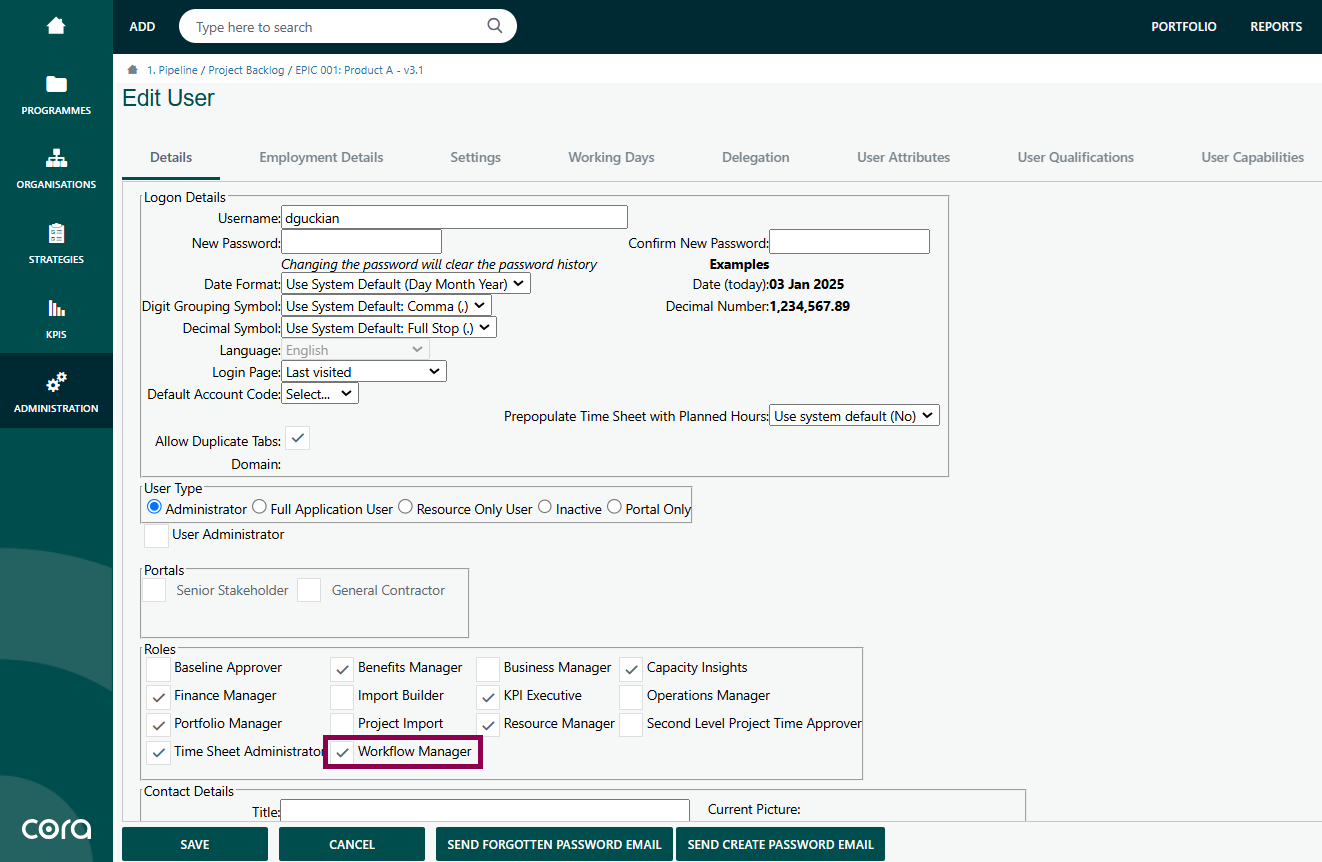This screenshot has height=862, width=1322.
Task: Click the Confirm New Password field
Action: 850,242
